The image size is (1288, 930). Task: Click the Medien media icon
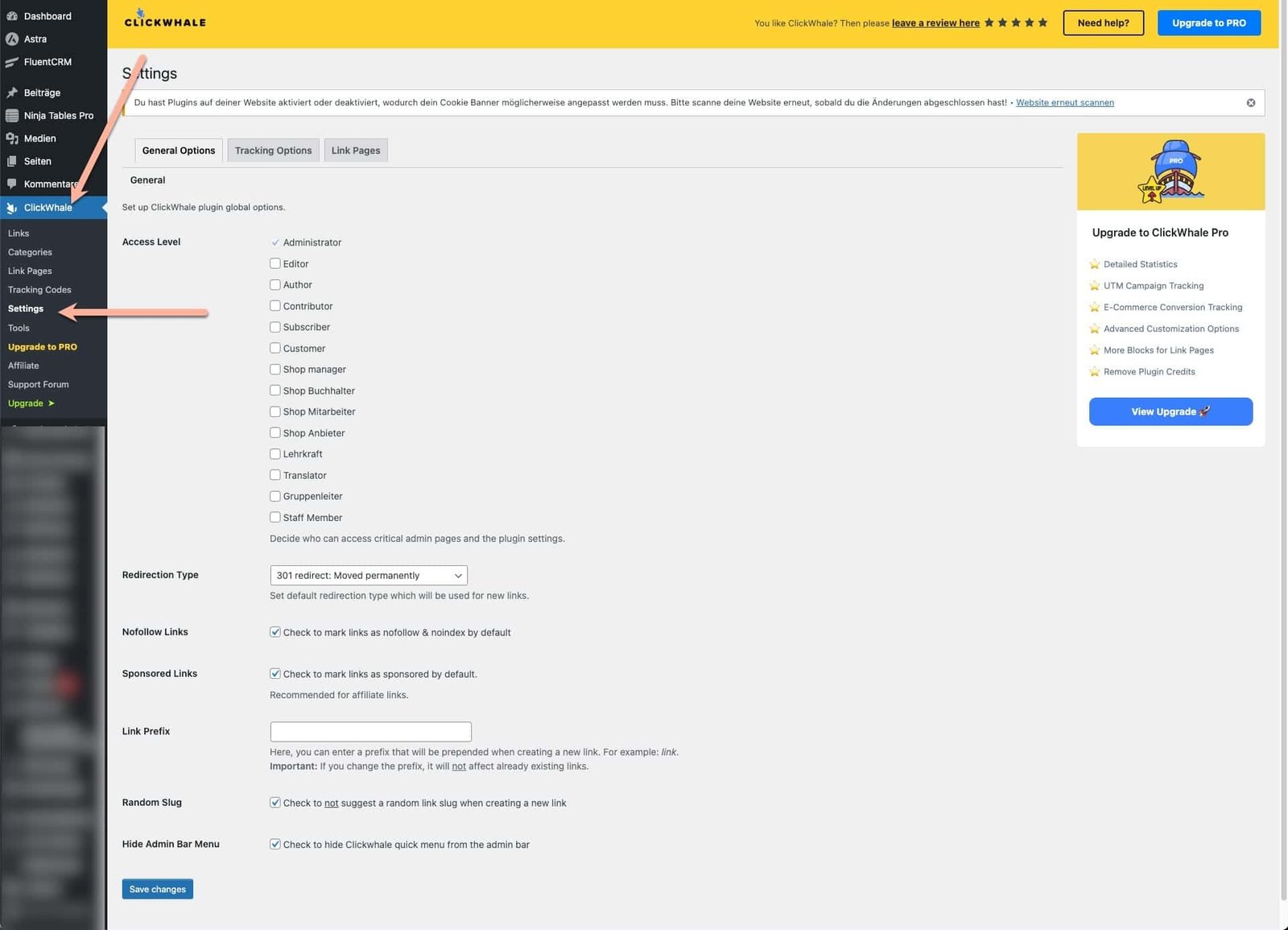coord(12,138)
